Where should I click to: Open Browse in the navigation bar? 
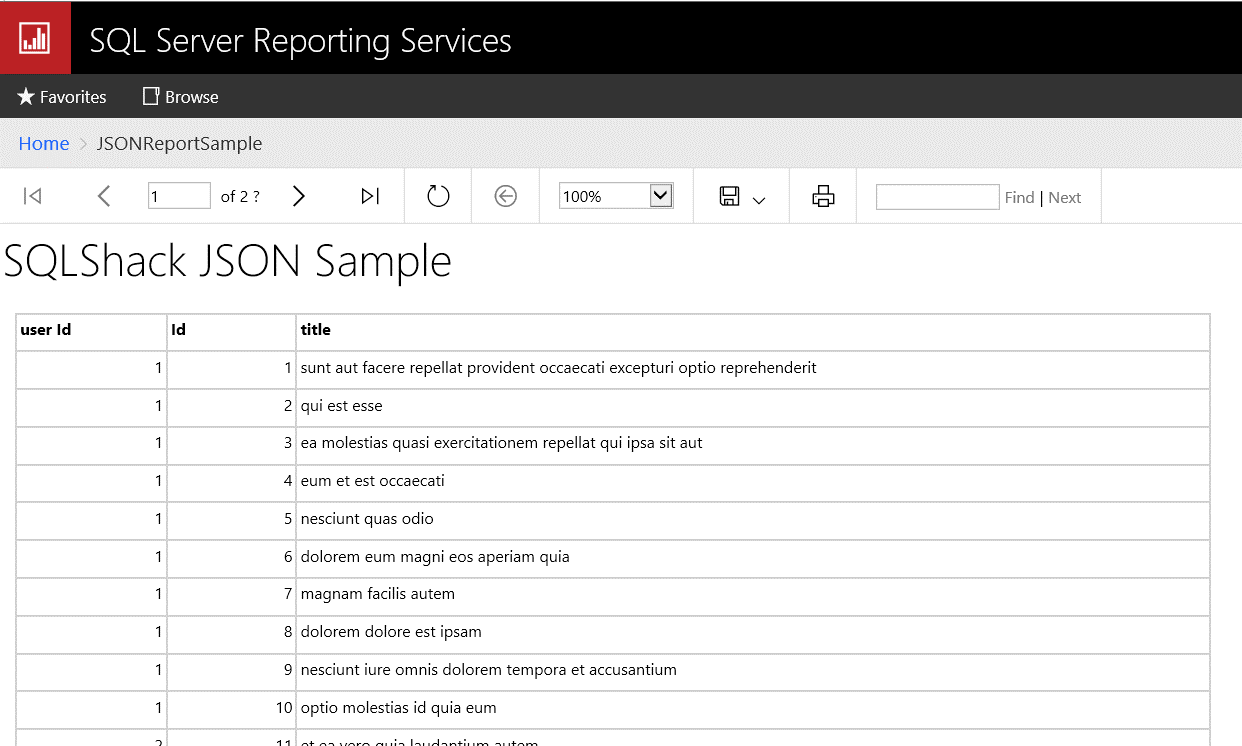click(181, 97)
